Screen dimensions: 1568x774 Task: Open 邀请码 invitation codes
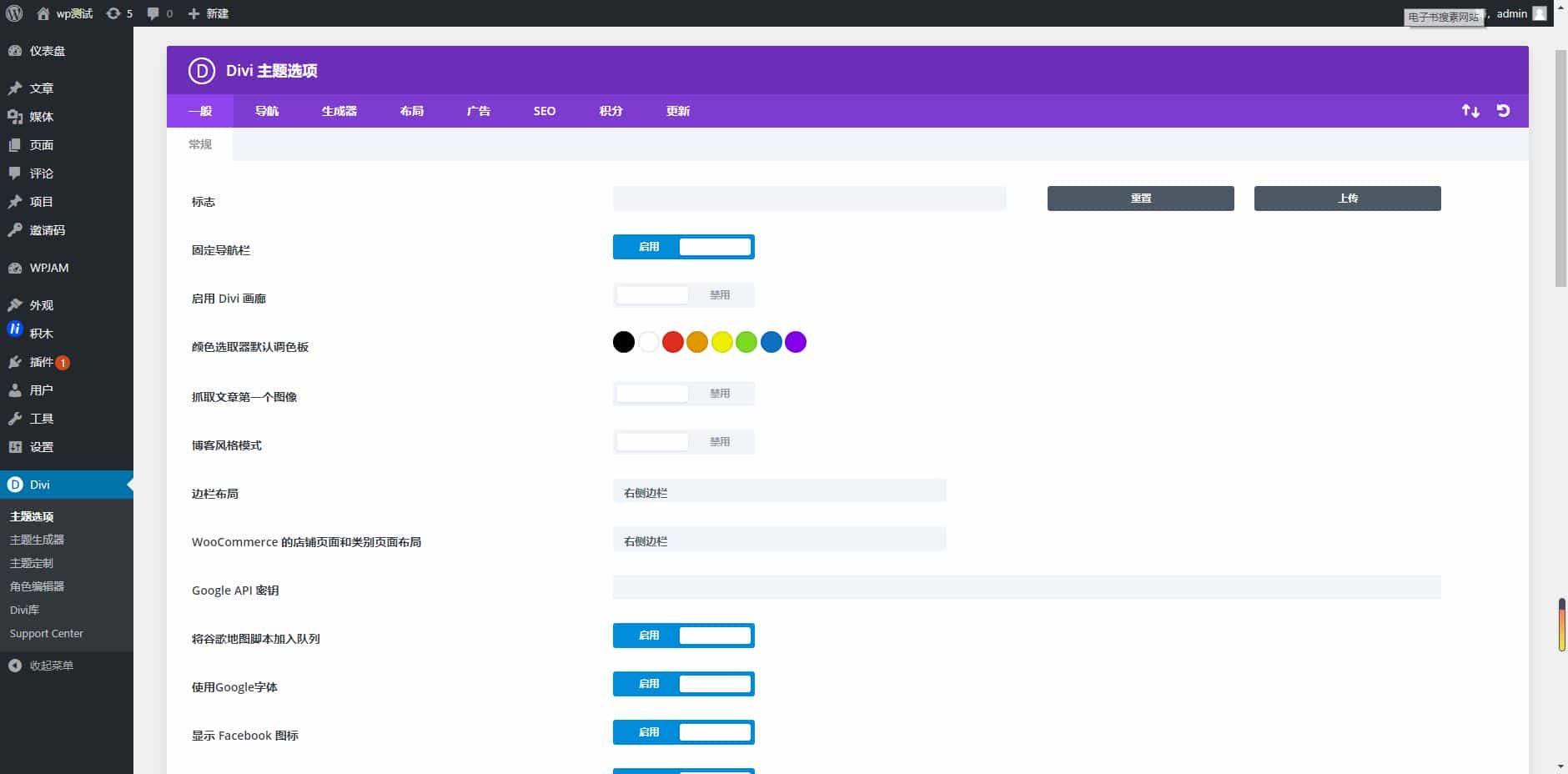pos(67,230)
